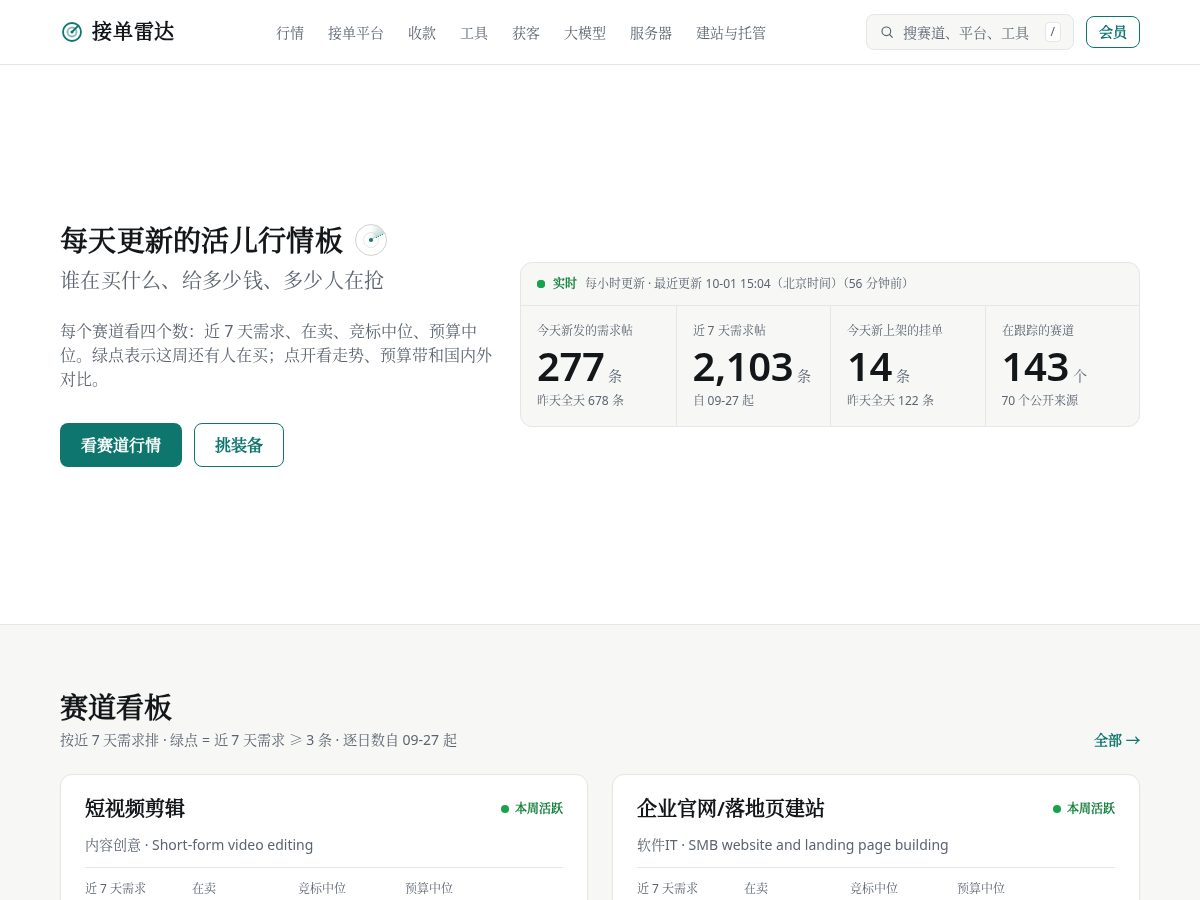Click the 70 个公开来源 text
This screenshot has width=1200, height=900.
coord(1040,400)
